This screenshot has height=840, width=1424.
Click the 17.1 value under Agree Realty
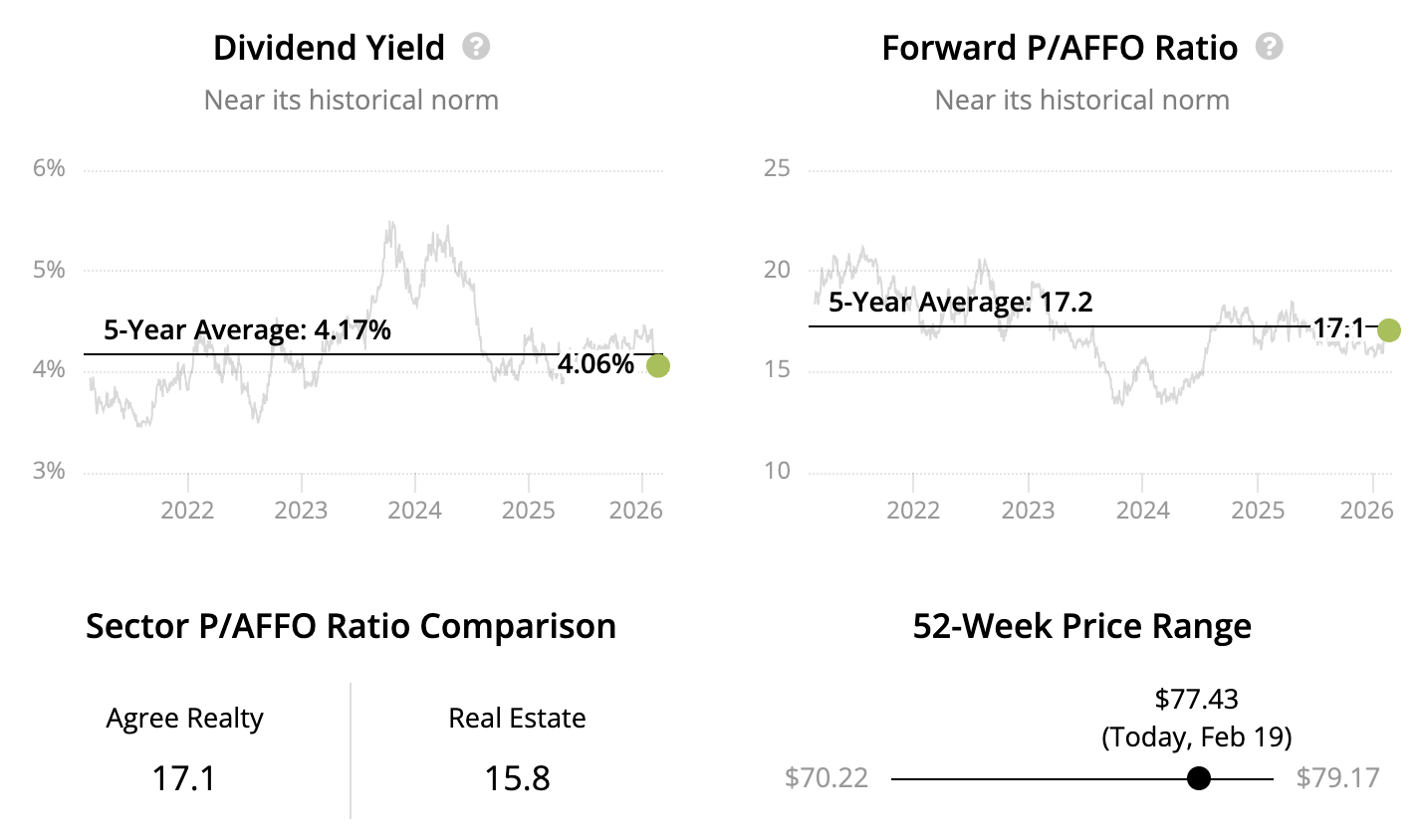(184, 778)
